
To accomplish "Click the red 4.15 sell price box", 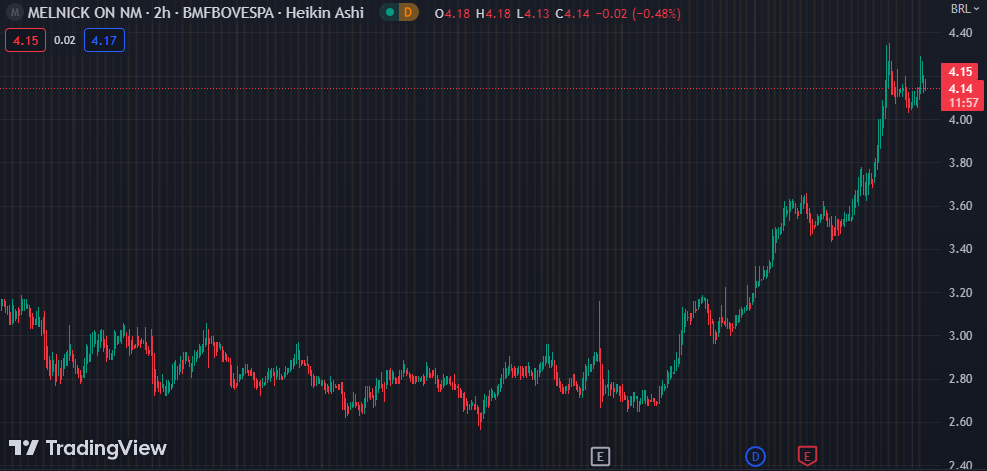I will [25, 41].
